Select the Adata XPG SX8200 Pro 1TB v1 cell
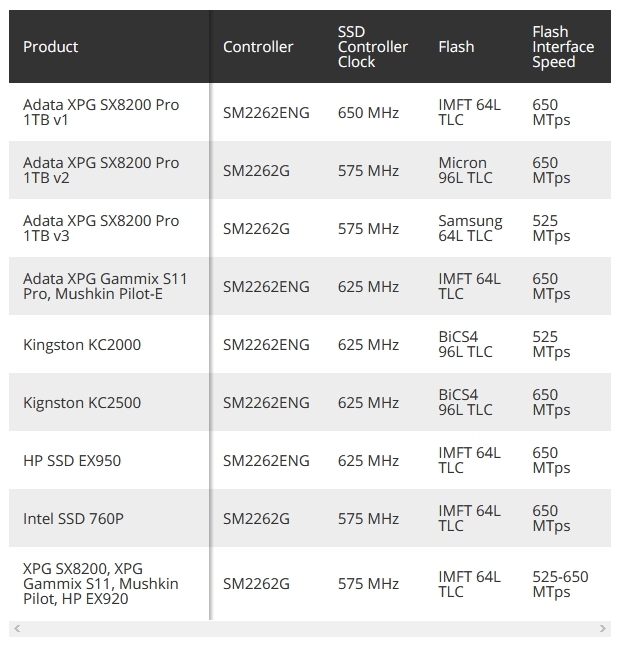 pos(109,112)
